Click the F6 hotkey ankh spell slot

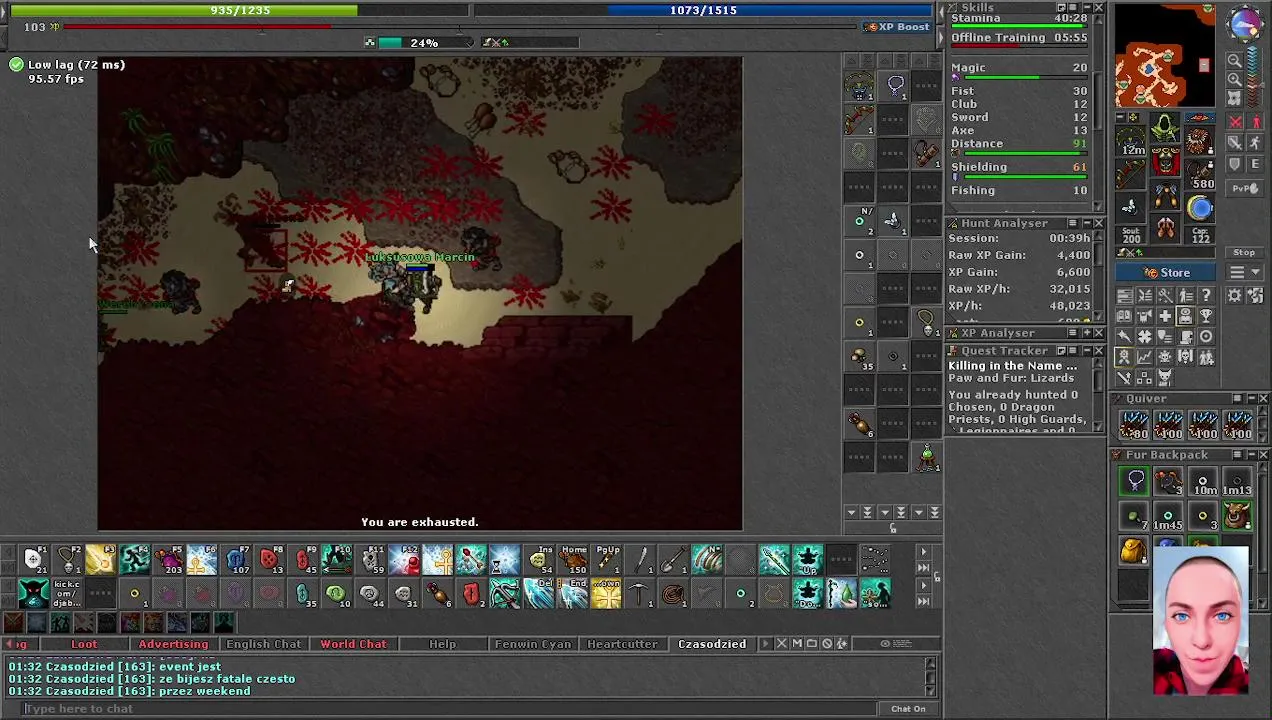(202, 560)
